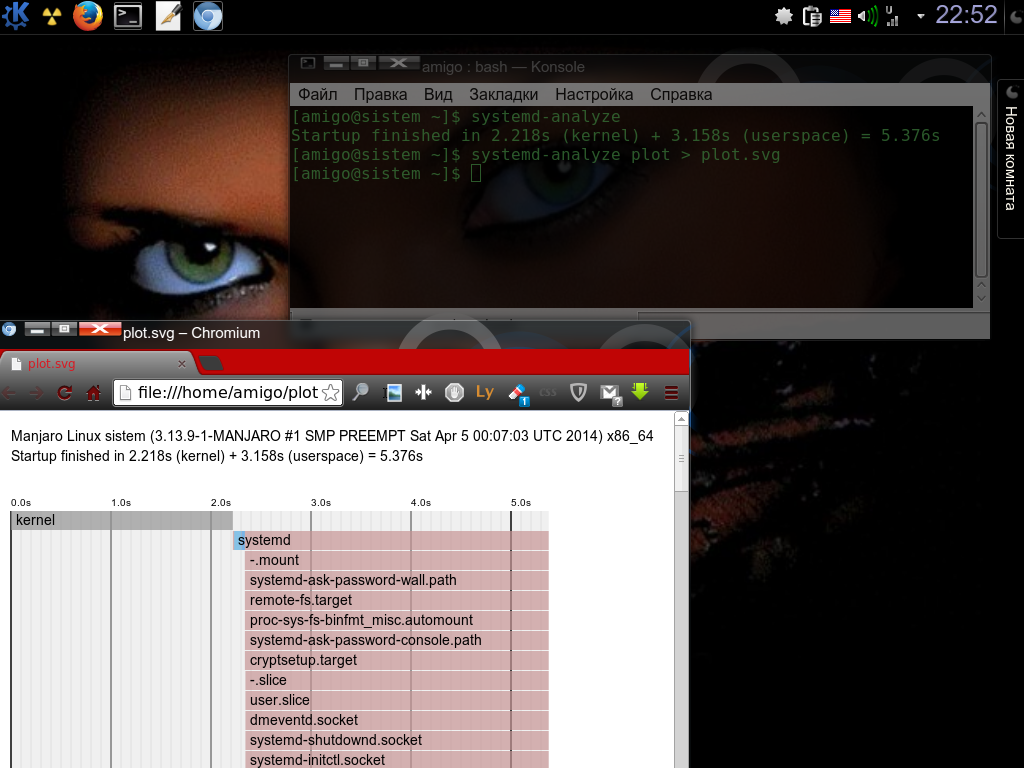Click the Manjaro Linux sistem heading line
The width and height of the screenshot is (1024, 768).
pyautogui.click(x=332, y=436)
